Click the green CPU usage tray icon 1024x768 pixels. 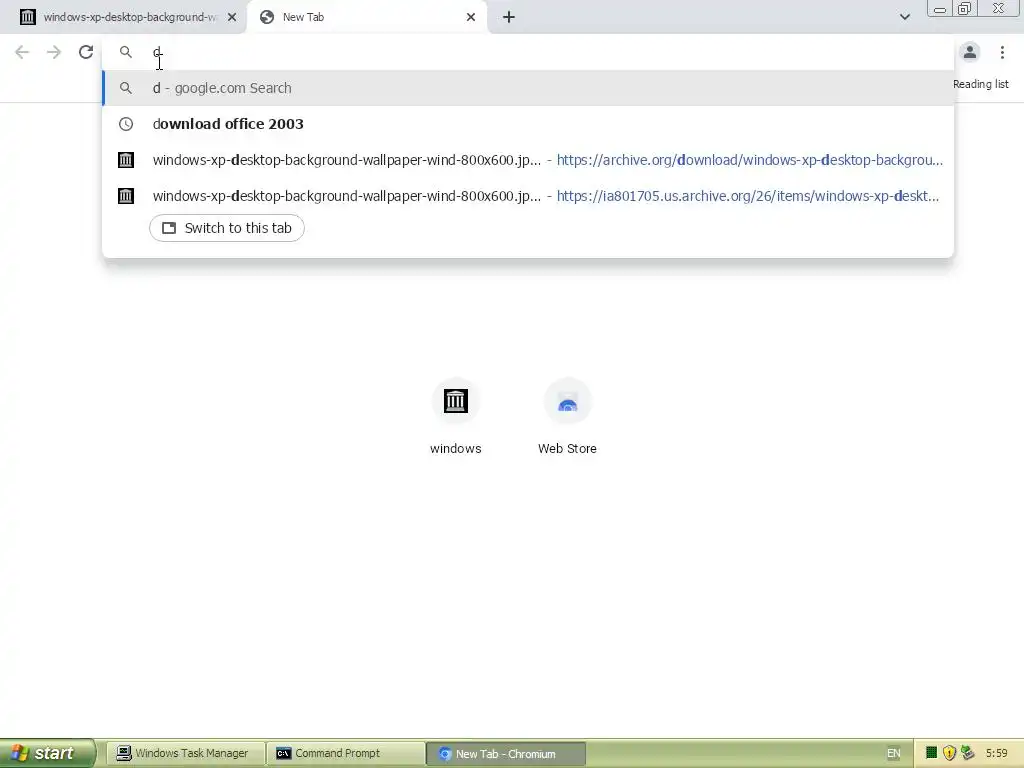[x=931, y=753]
